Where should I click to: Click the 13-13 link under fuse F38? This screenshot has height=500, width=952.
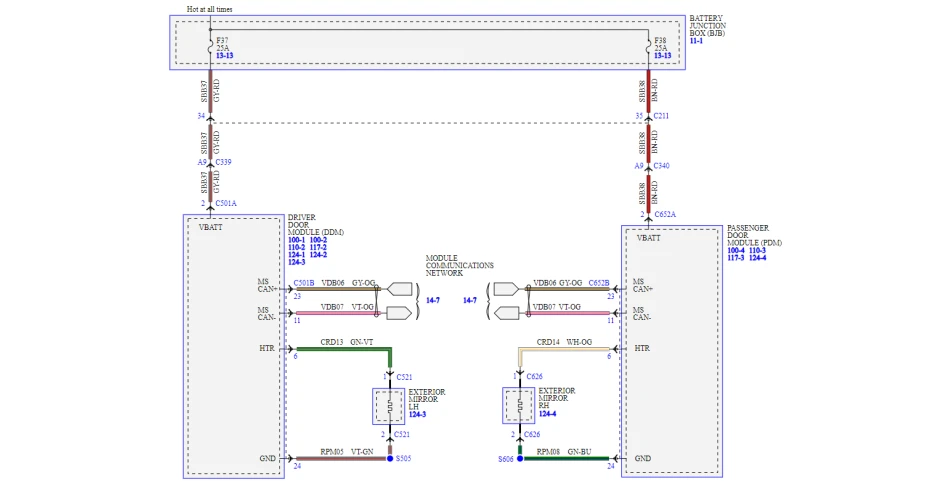pyautogui.click(x=662, y=56)
